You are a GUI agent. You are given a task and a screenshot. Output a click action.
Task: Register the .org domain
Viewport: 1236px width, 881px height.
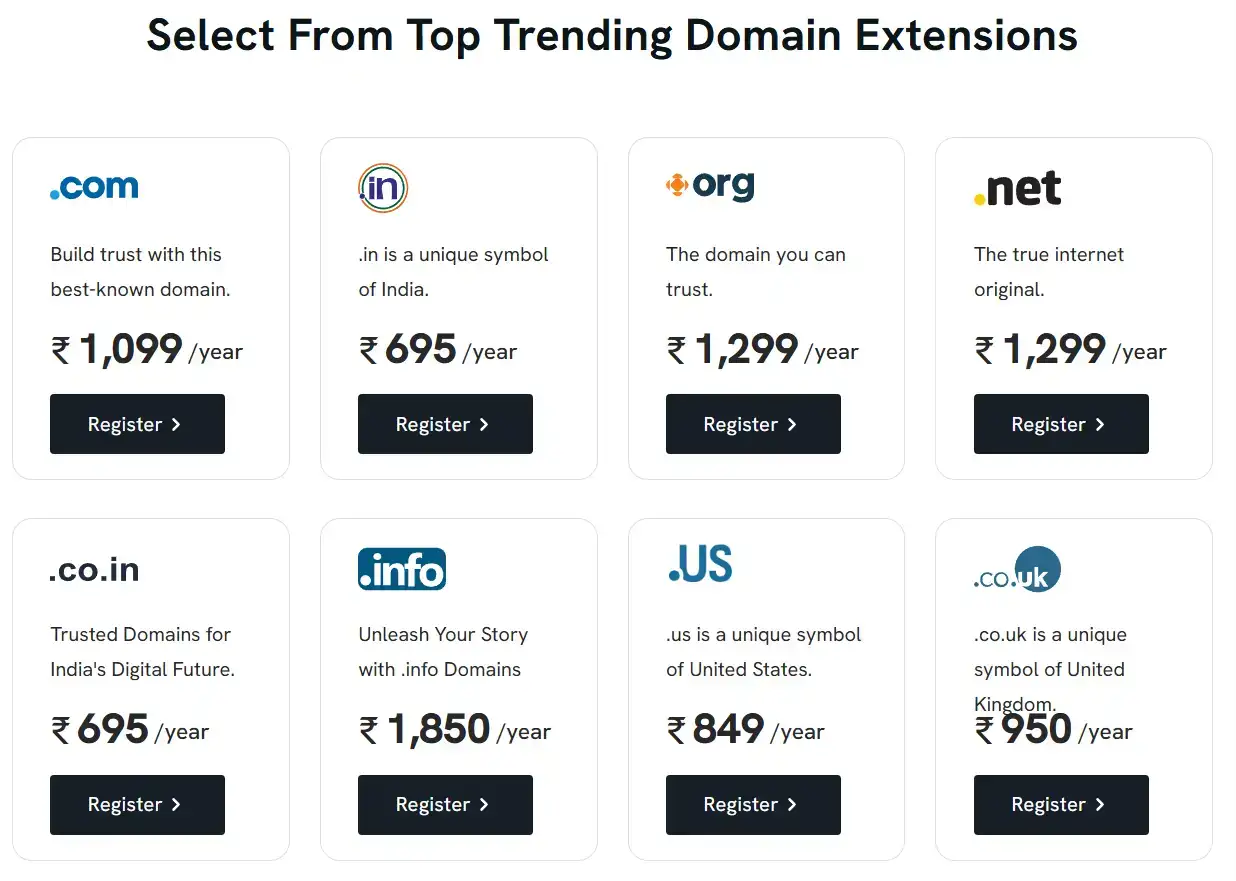pyautogui.click(x=753, y=424)
